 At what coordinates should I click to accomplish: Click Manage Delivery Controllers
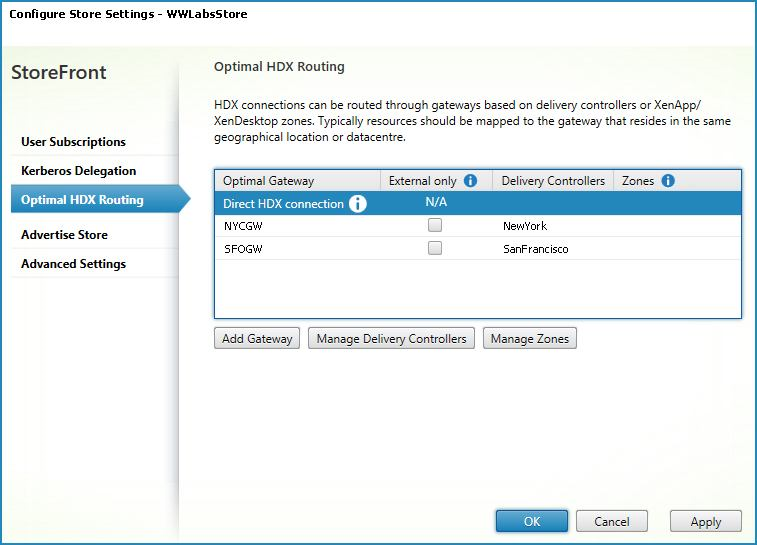391,339
